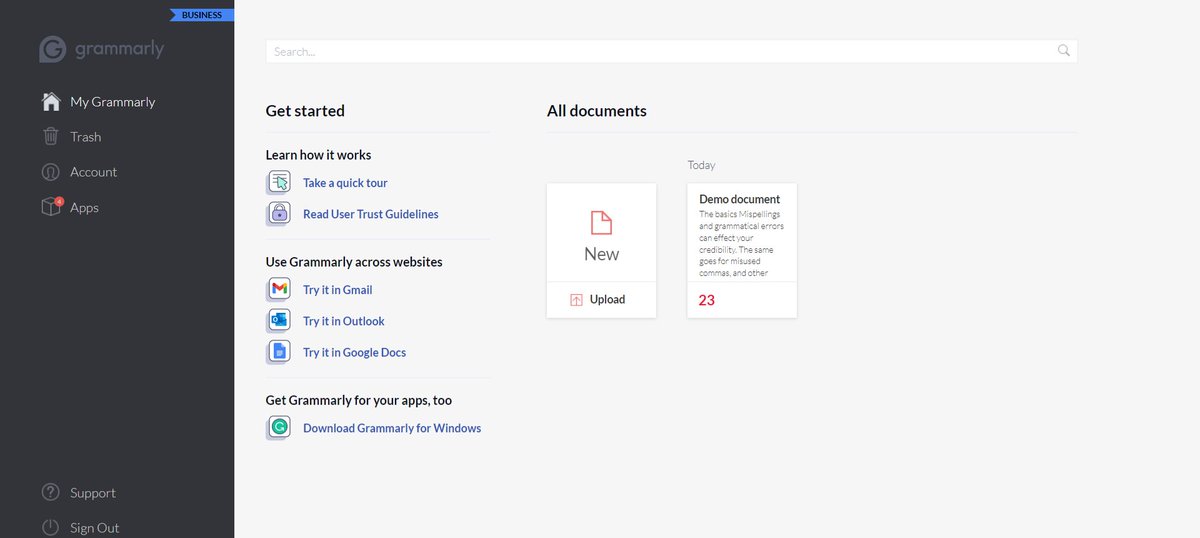Click the Grammarly for Windows icon
This screenshot has width=1200, height=538.
click(279, 428)
